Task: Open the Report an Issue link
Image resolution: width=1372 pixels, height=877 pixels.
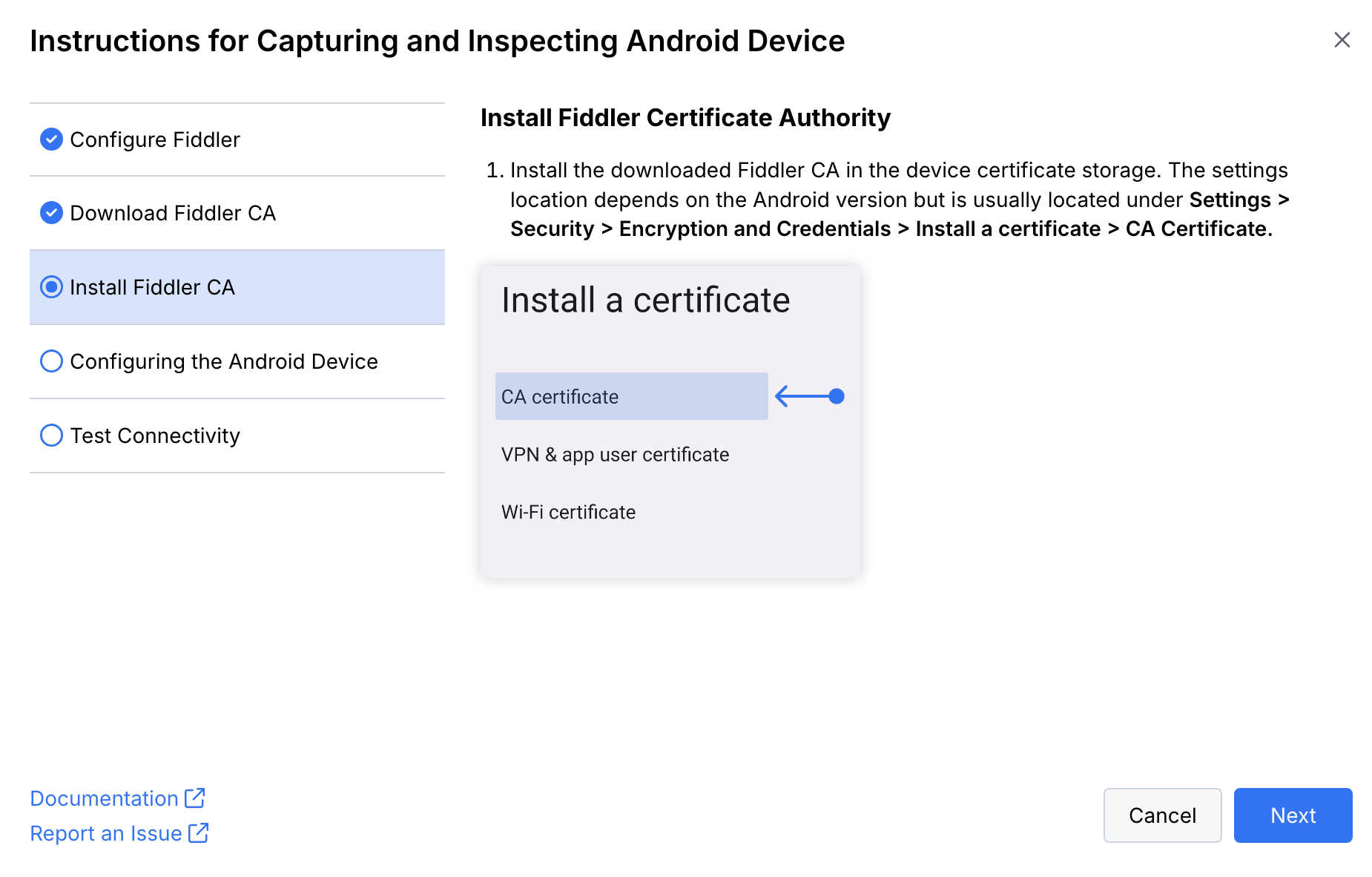Action: [106, 834]
